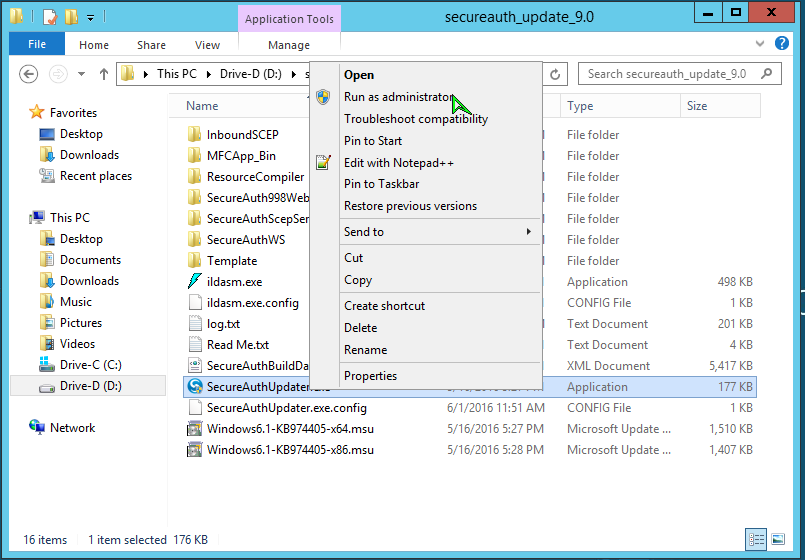Image resolution: width=805 pixels, height=560 pixels.
Task: Select the MFCApp_Bin folder
Action: 241,156
